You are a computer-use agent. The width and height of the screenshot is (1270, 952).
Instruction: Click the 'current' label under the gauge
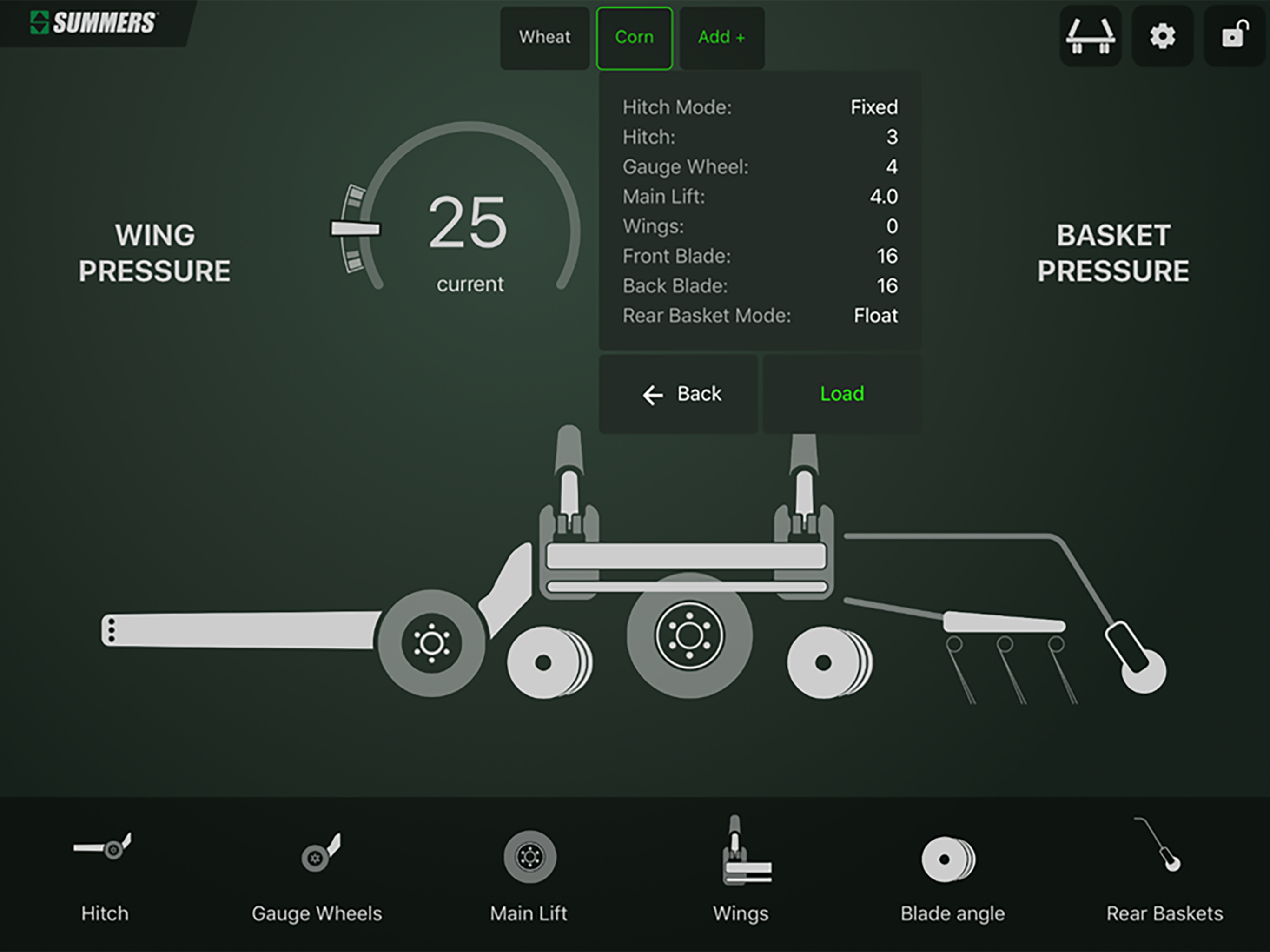(x=470, y=284)
